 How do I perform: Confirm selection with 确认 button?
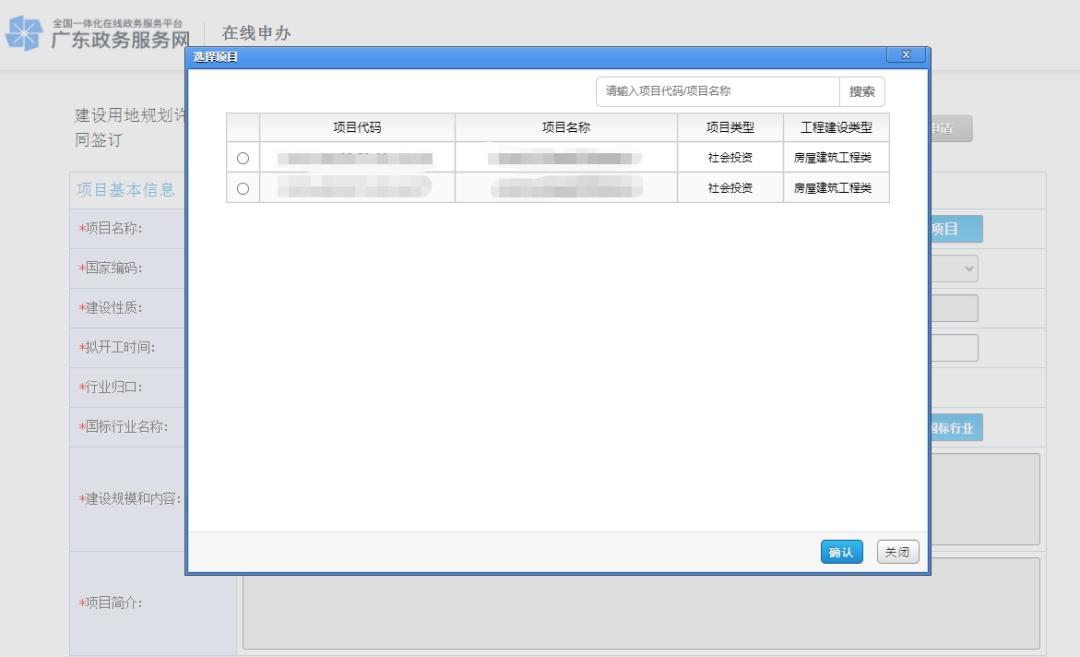(x=840, y=552)
